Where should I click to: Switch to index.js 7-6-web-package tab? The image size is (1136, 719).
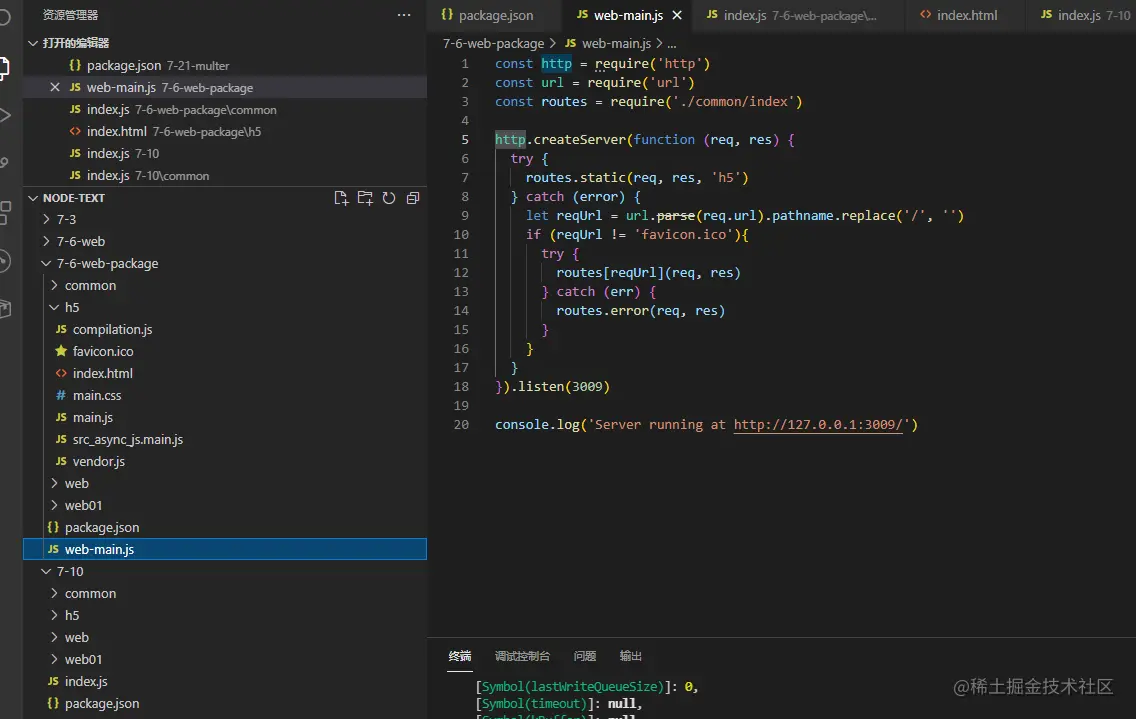coord(799,15)
